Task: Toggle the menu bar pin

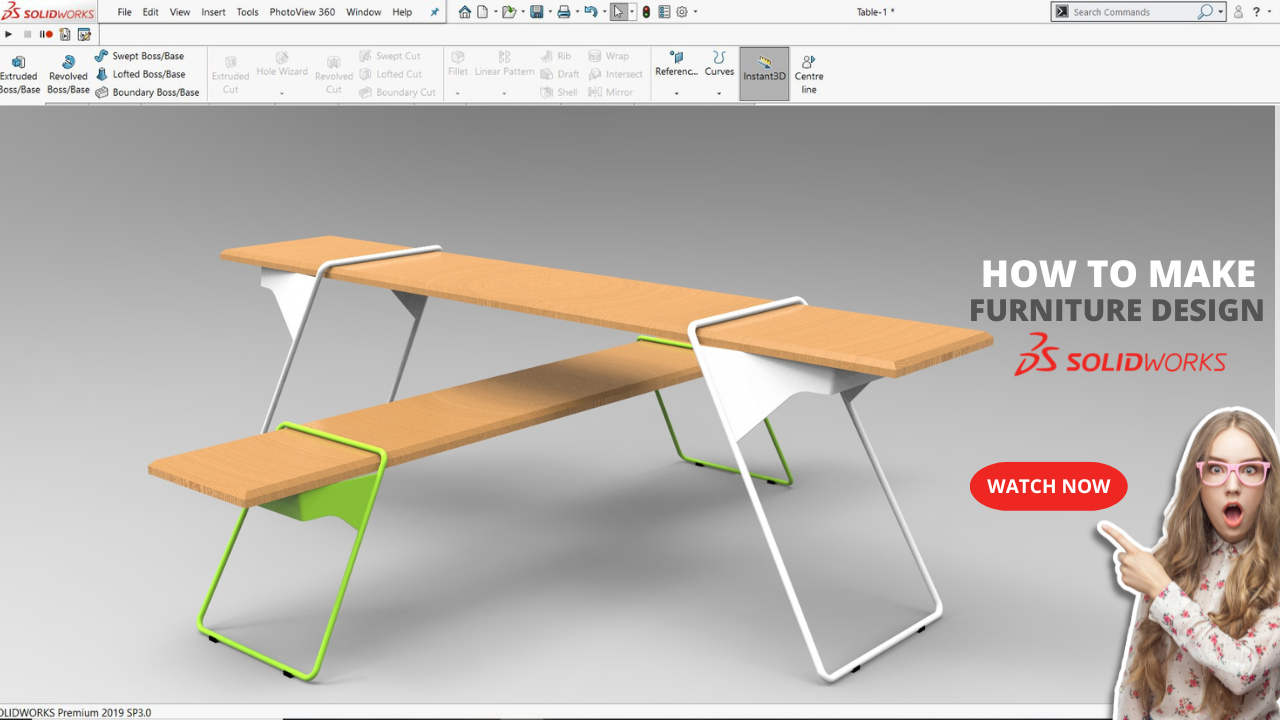Action: (x=434, y=12)
